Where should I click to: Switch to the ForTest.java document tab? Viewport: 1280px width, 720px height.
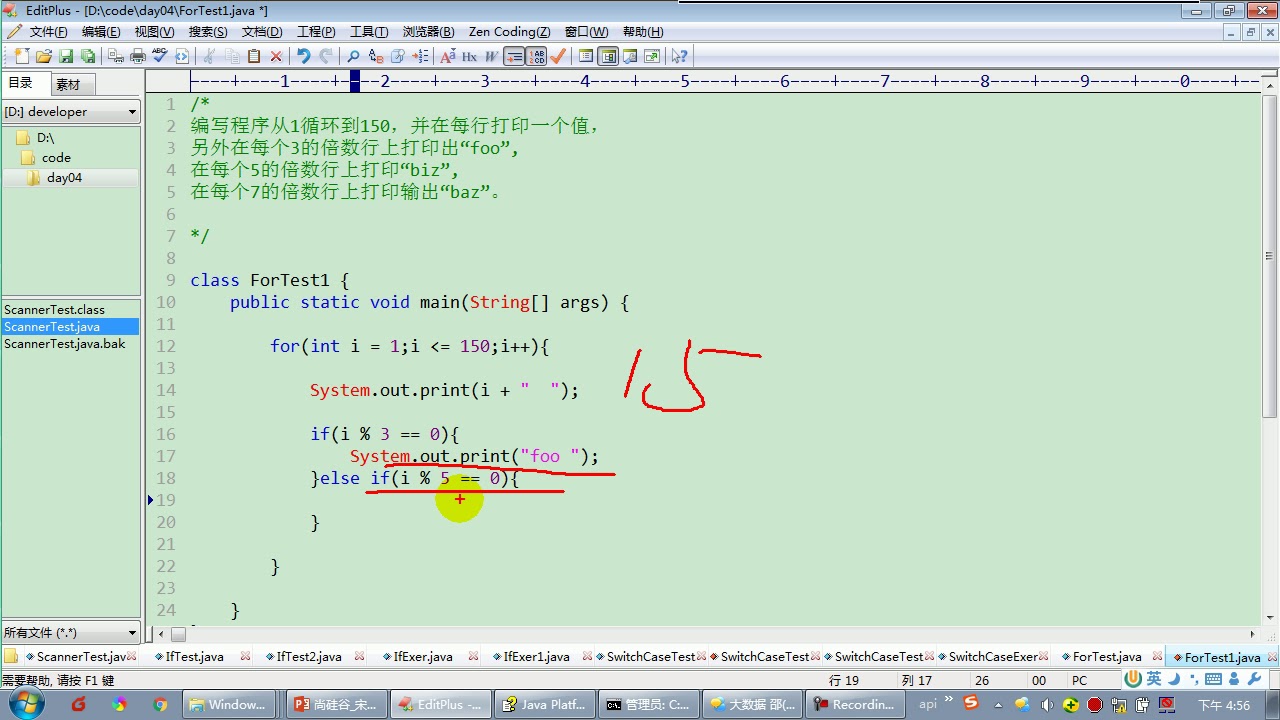point(1106,657)
